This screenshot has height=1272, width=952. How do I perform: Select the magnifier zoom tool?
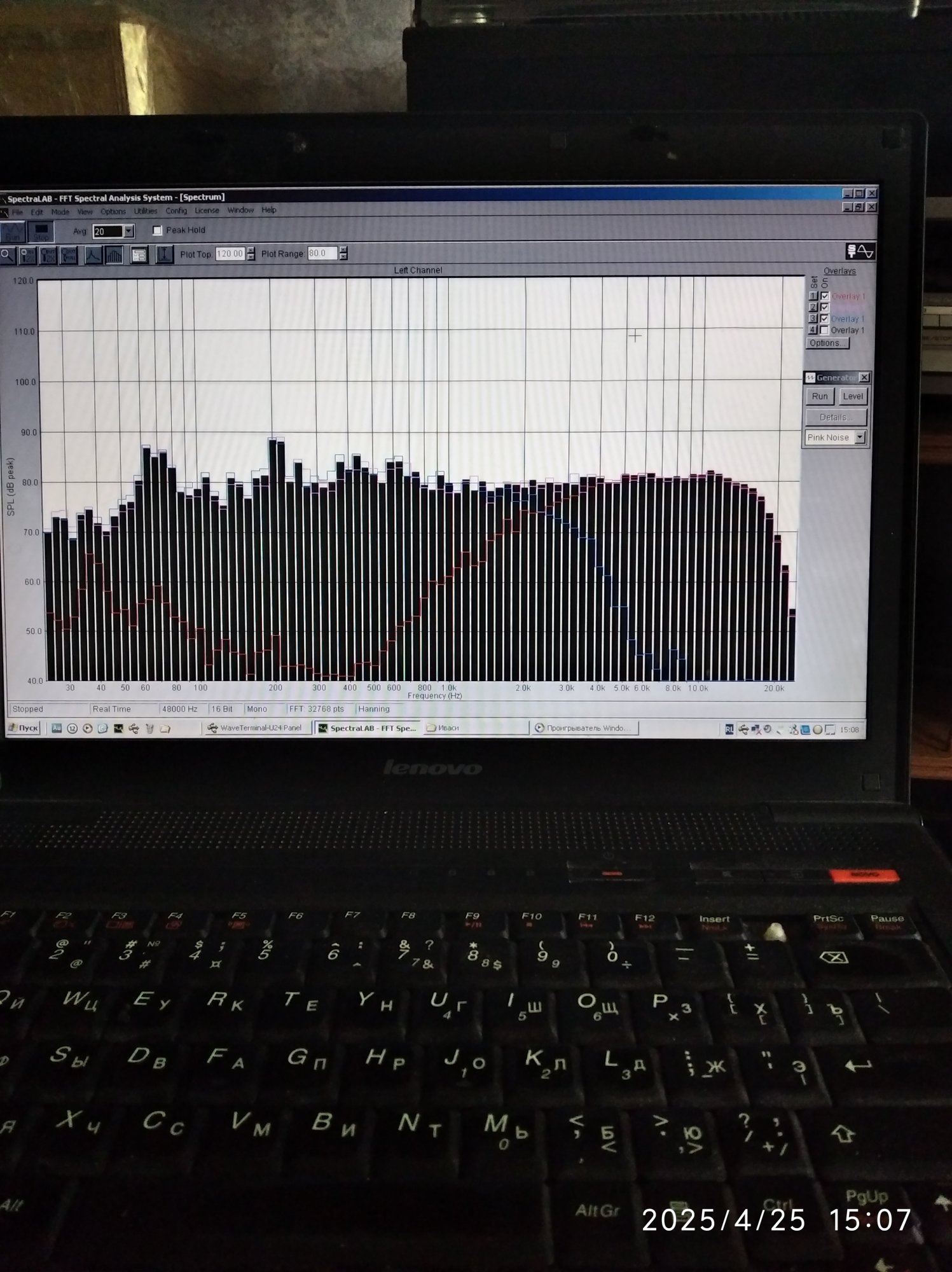coord(7,256)
